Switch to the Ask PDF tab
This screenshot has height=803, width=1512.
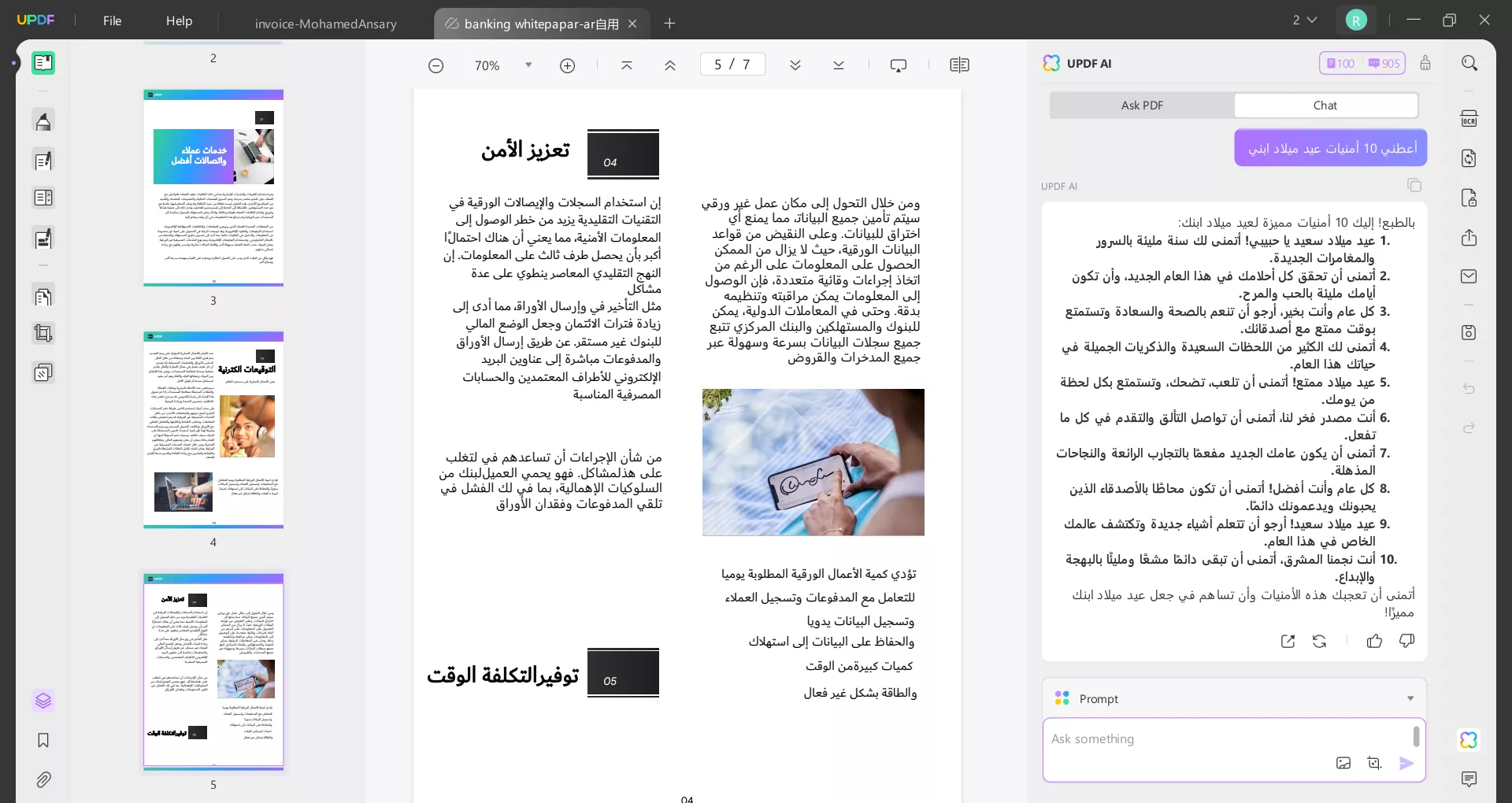tap(1140, 105)
